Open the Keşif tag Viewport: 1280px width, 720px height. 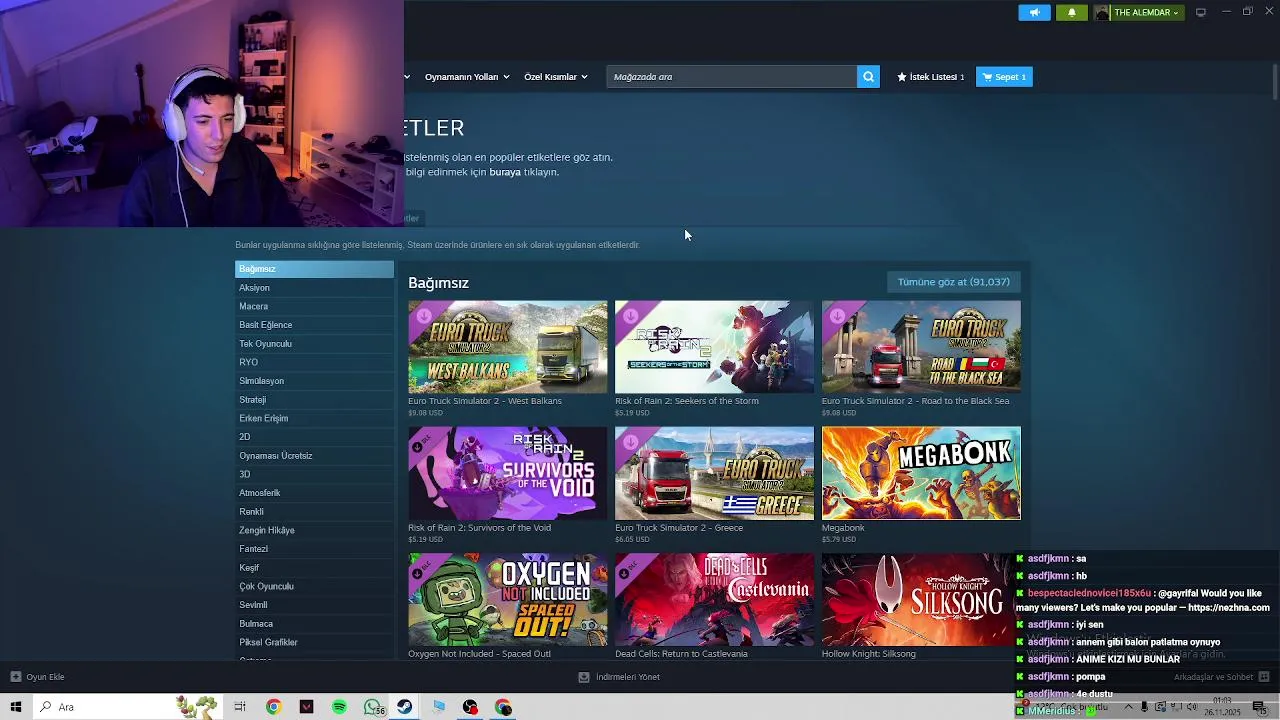click(314, 568)
